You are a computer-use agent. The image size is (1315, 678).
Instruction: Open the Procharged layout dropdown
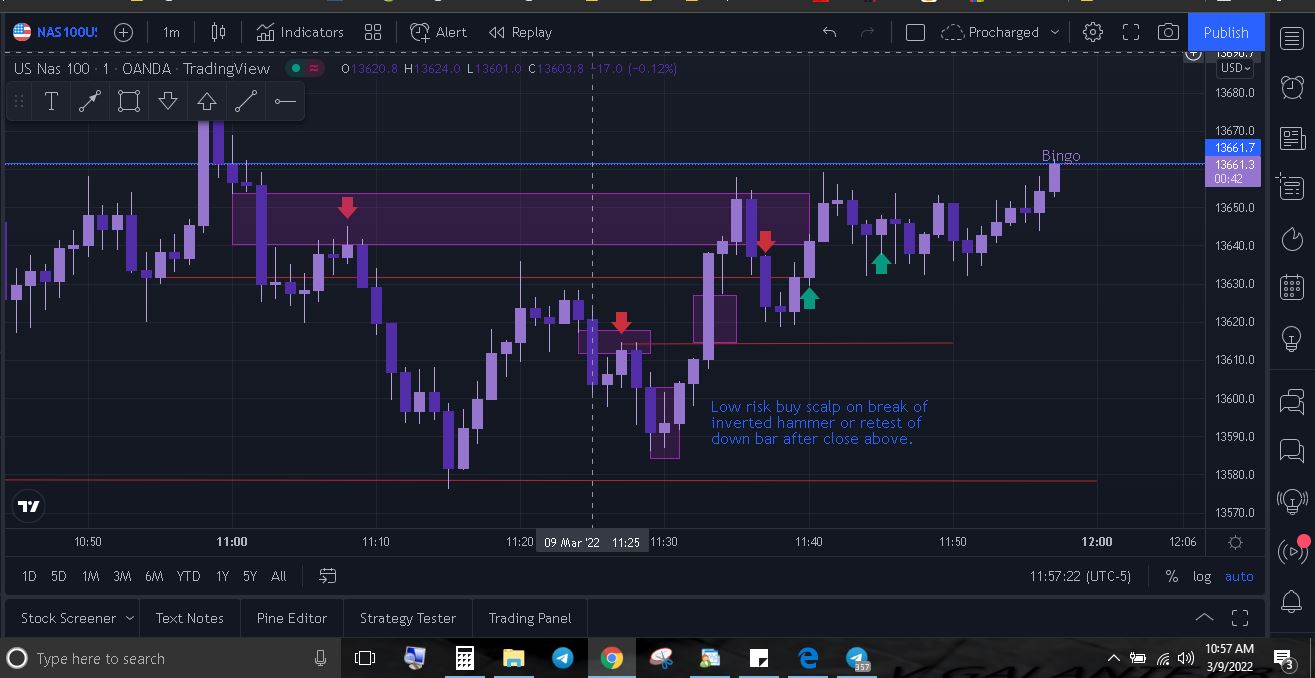[x=1000, y=32]
